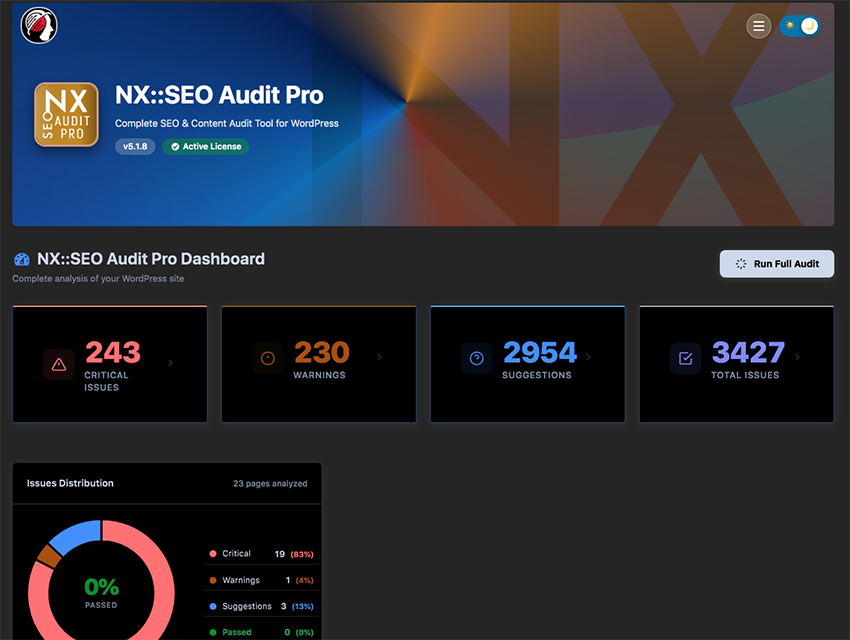Click the checkmark icon in Active License badge
Screen dimensions: 850x640
(x=175, y=146)
